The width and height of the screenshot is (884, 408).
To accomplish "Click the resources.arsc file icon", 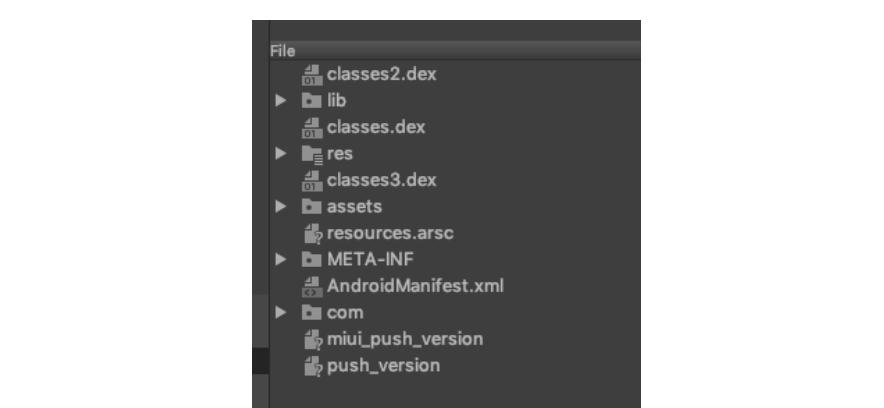I will [311, 234].
